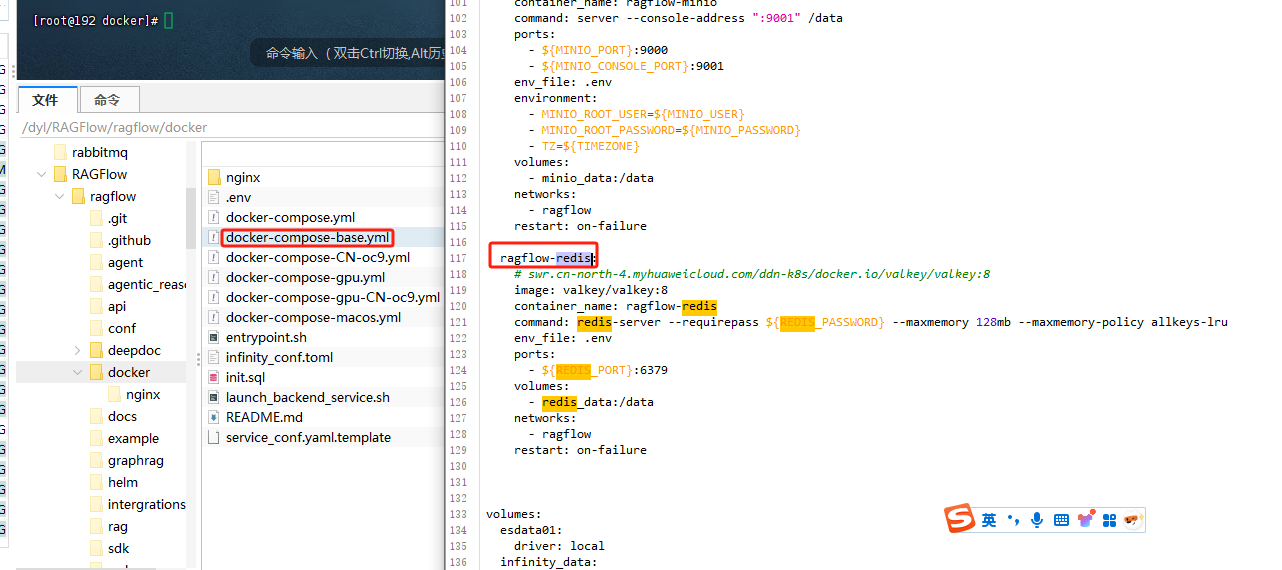Open the Sogou soft keyboard icon
Viewport: 1282px width, 570px height.
pyautogui.click(x=1061, y=520)
